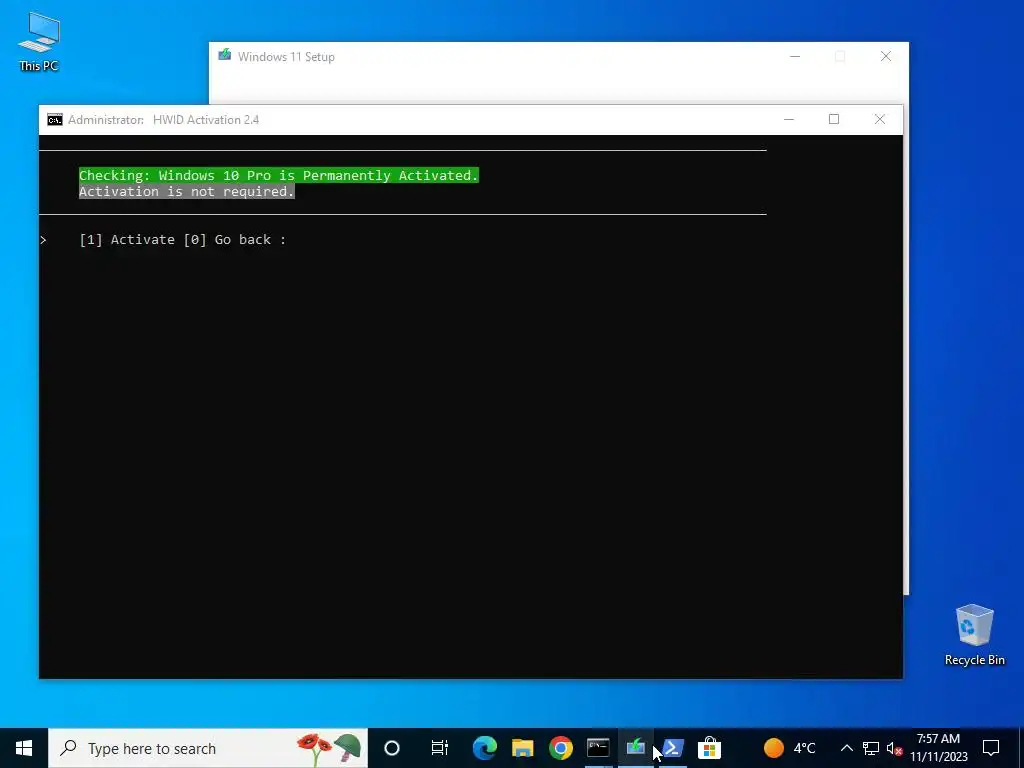Click the Cortana circle icon on taskbar
Image resolution: width=1024 pixels, height=768 pixels.
pos(392,748)
